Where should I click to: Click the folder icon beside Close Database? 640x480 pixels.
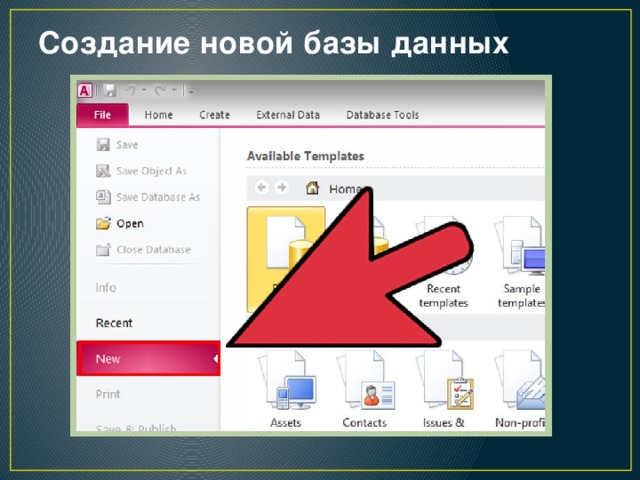pos(103,249)
